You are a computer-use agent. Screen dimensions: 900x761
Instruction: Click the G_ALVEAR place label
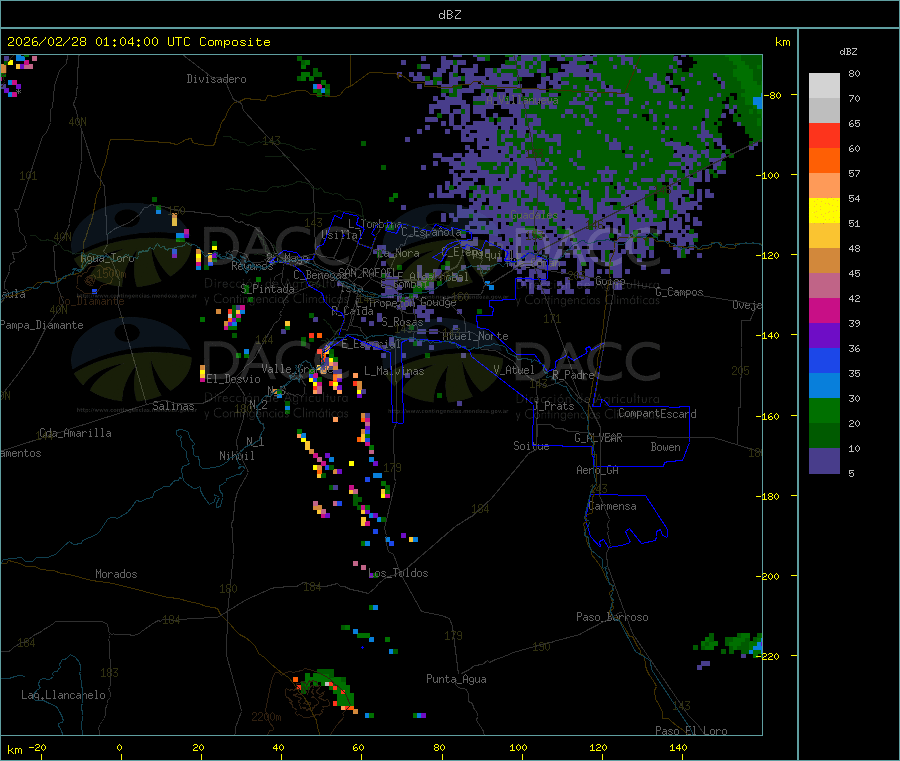click(598, 438)
